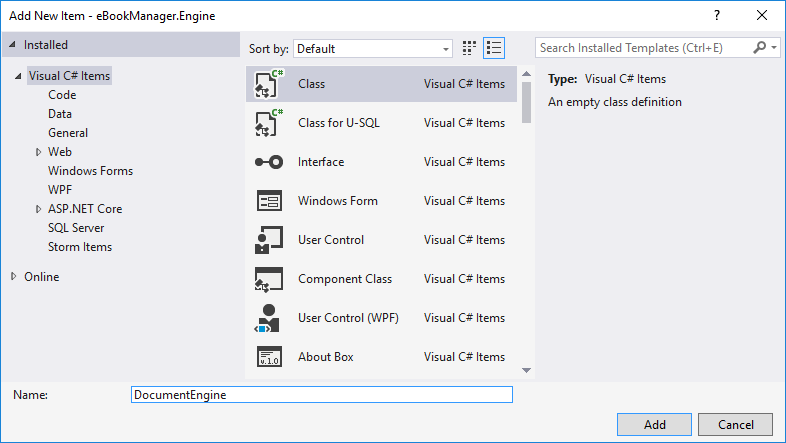Choose the Class for U-SQL icon
The width and height of the screenshot is (786, 443).
269,123
